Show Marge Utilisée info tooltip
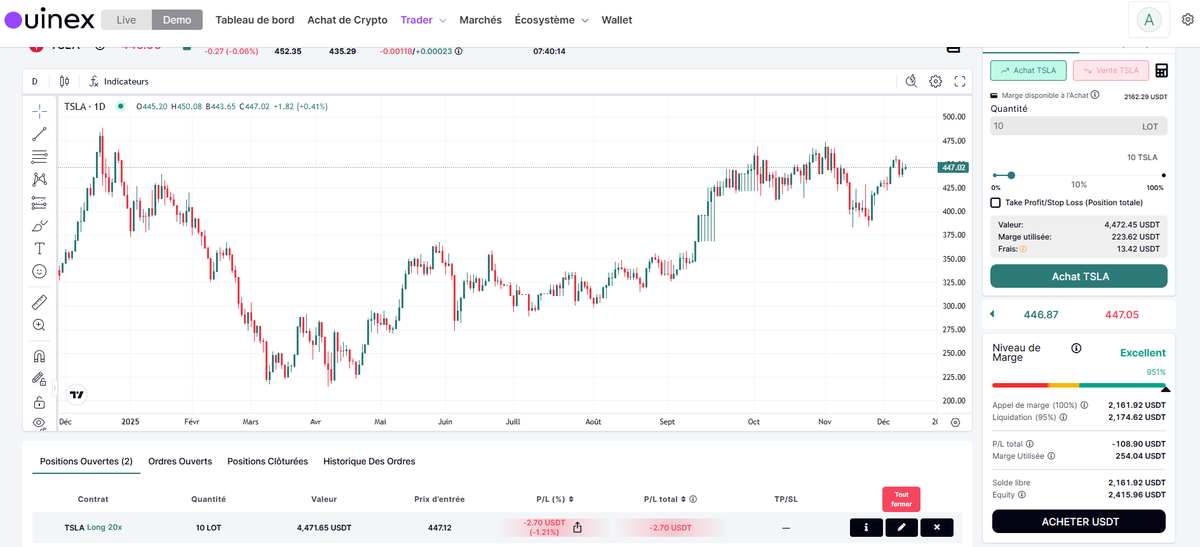This screenshot has height=547, width=1200. coord(1052,456)
